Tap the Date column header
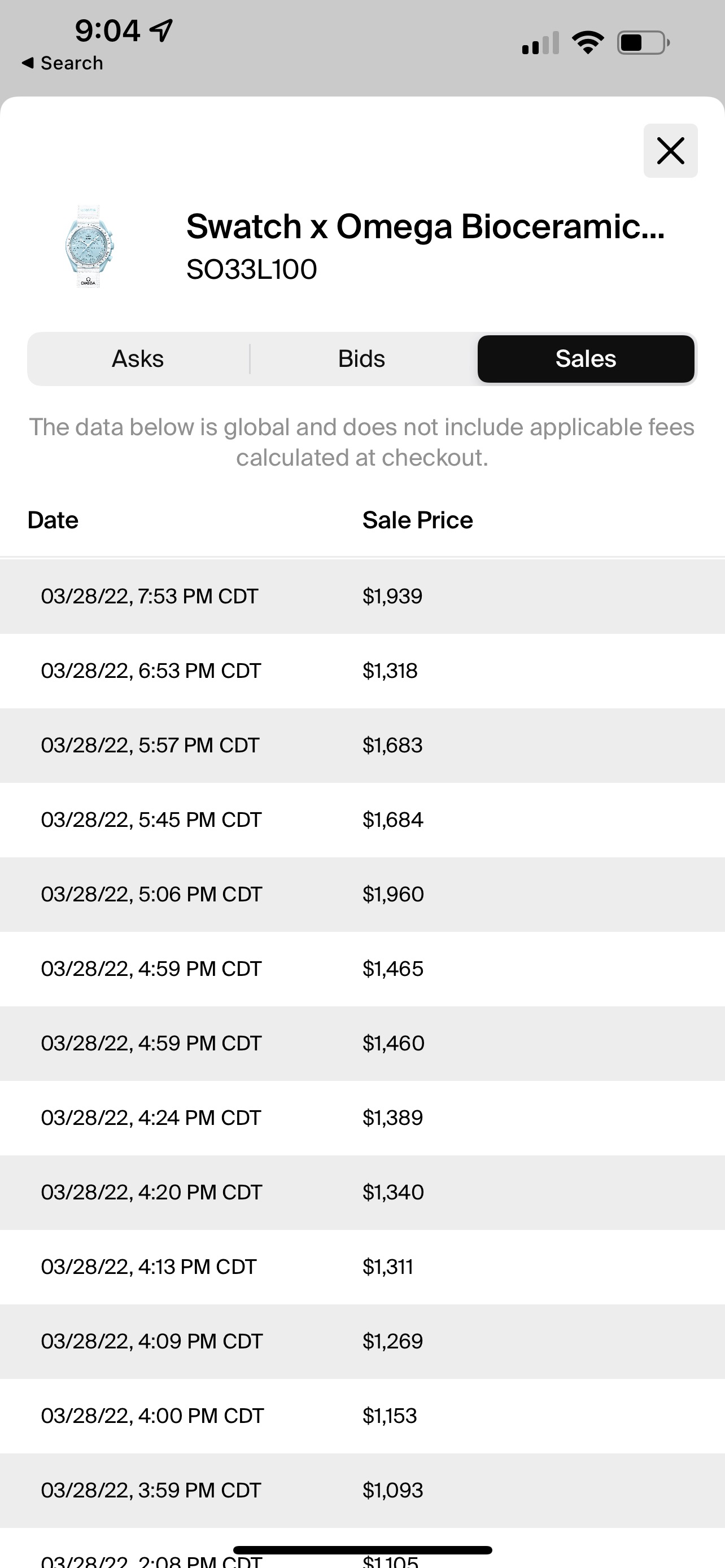Viewport: 725px width, 1568px height. [x=53, y=520]
